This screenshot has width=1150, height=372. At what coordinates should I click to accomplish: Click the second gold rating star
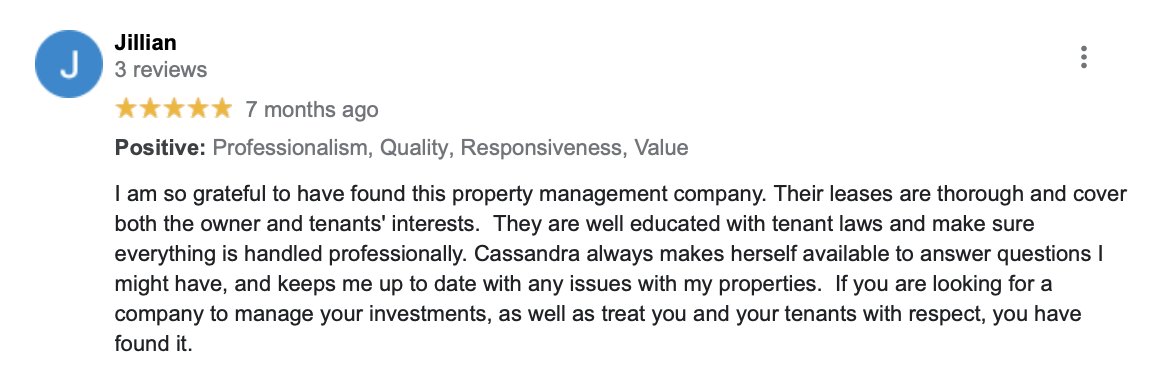tap(150, 109)
